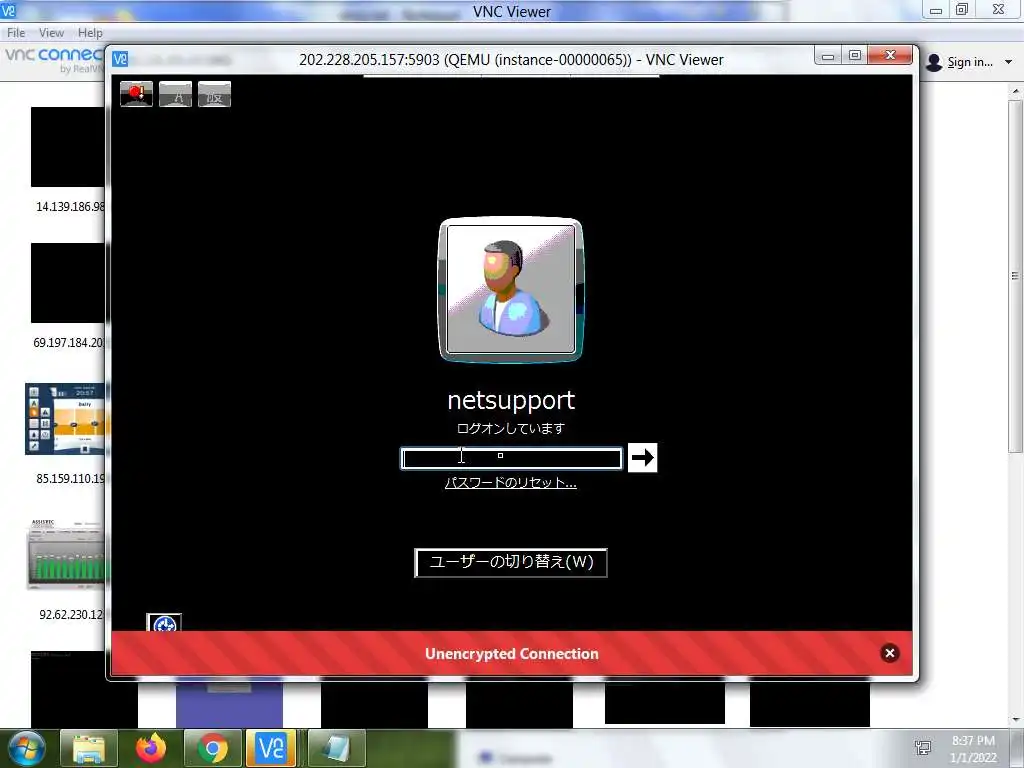
Task: Minimize the QEMU VNC session window
Action: pos(827,56)
